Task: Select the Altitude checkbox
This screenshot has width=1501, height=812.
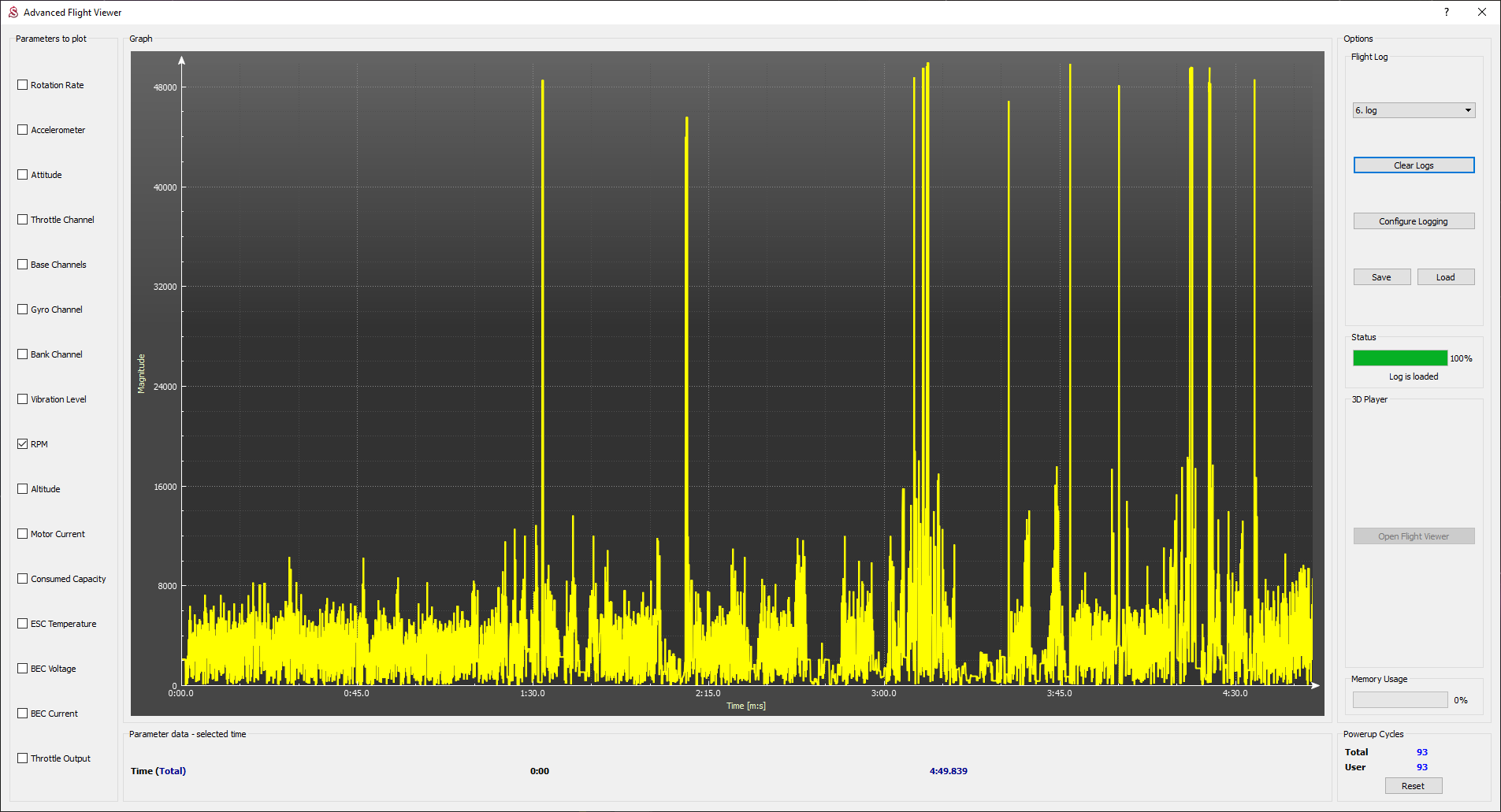Action: [x=23, y=489]
